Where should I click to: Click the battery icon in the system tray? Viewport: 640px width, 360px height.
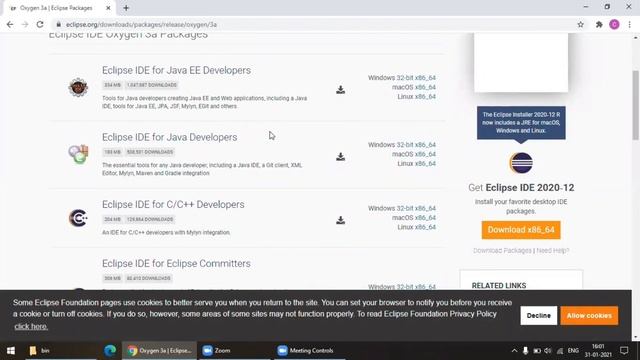[x=537, y=351]
